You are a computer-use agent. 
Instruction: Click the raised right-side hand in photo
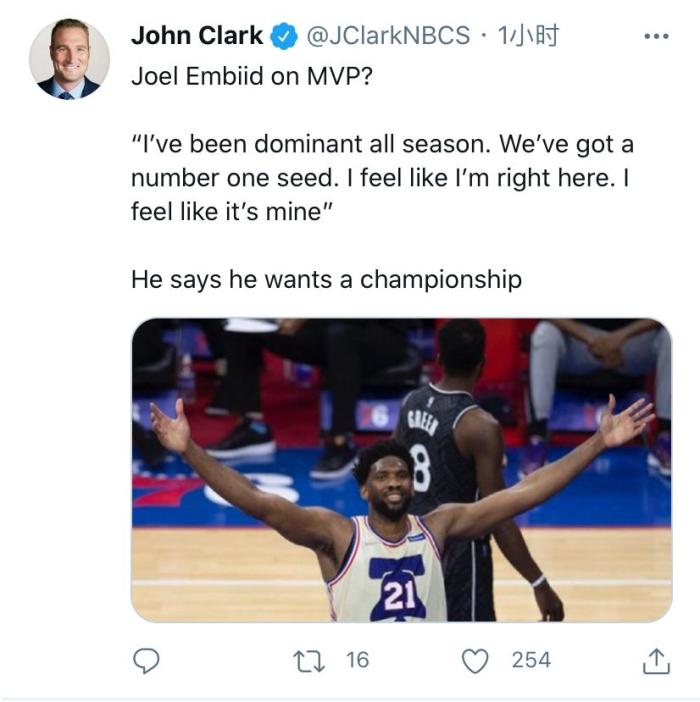point(627,422)
